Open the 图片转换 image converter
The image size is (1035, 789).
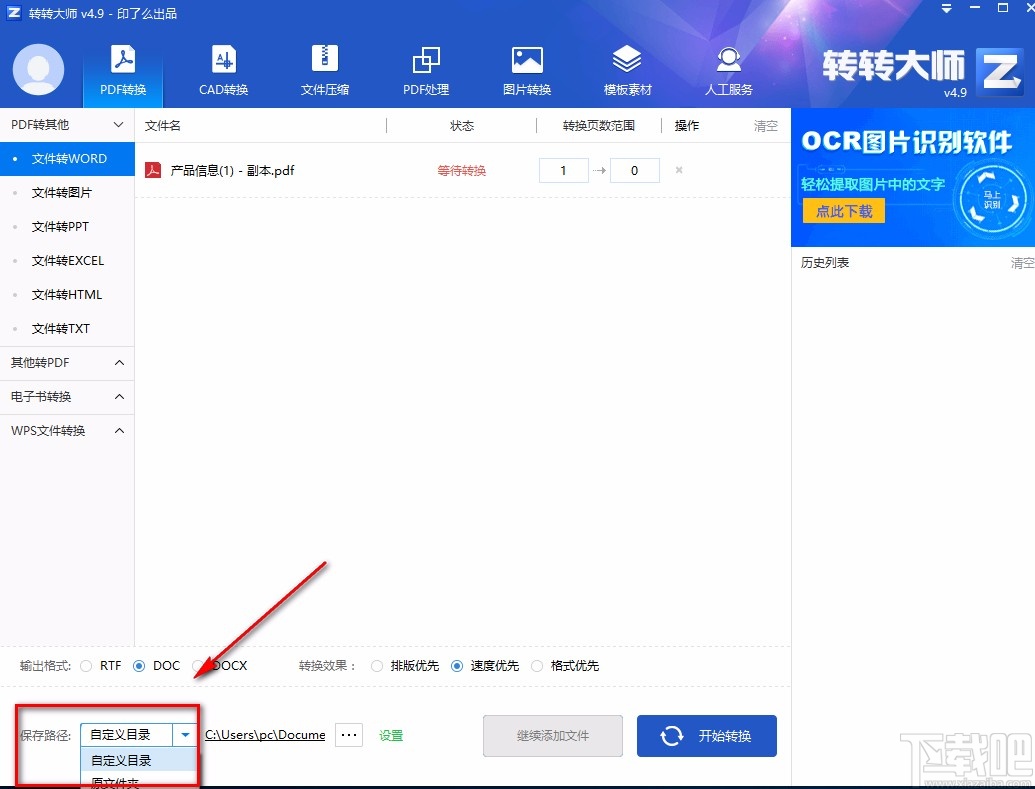pos(526,68)
